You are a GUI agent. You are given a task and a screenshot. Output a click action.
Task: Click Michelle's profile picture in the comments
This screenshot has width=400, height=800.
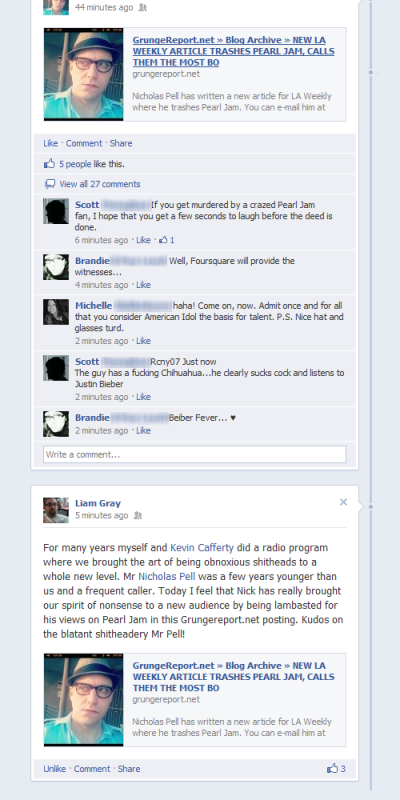[x=56, y=312]
